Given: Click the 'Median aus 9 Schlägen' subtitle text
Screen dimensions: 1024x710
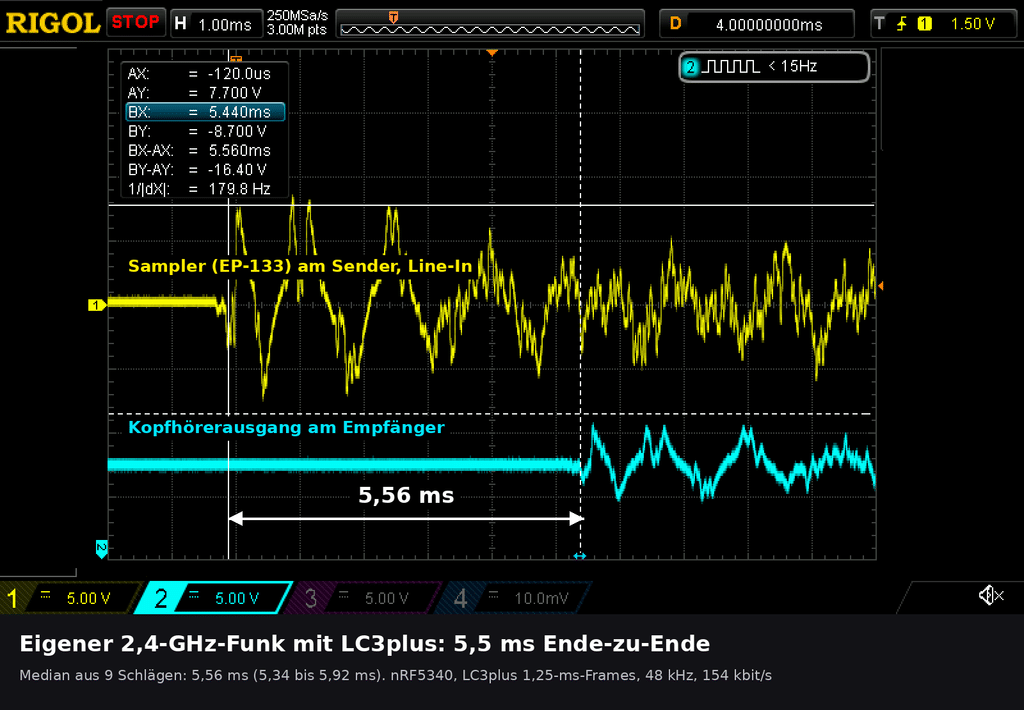Looking at the screenshot, I should tap(102, 675).
